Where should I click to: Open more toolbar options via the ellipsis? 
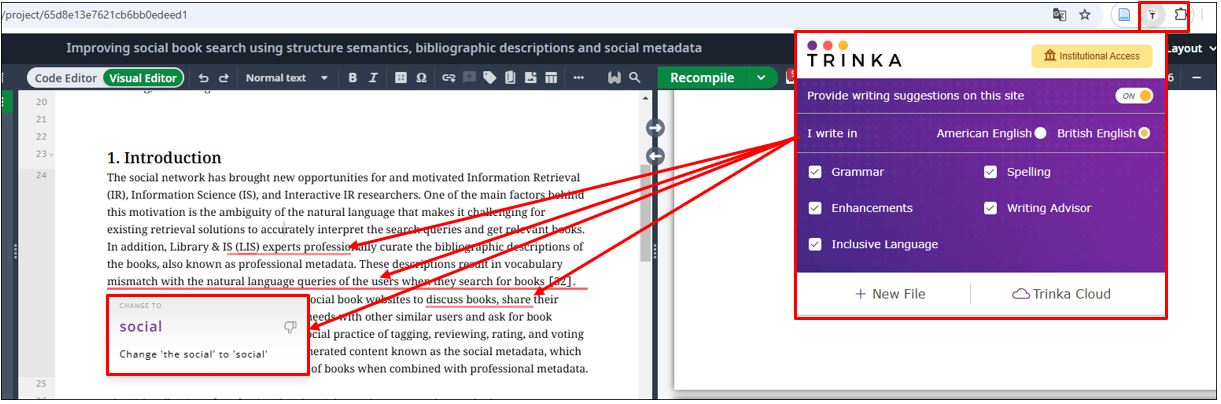(x=579, y=78)
